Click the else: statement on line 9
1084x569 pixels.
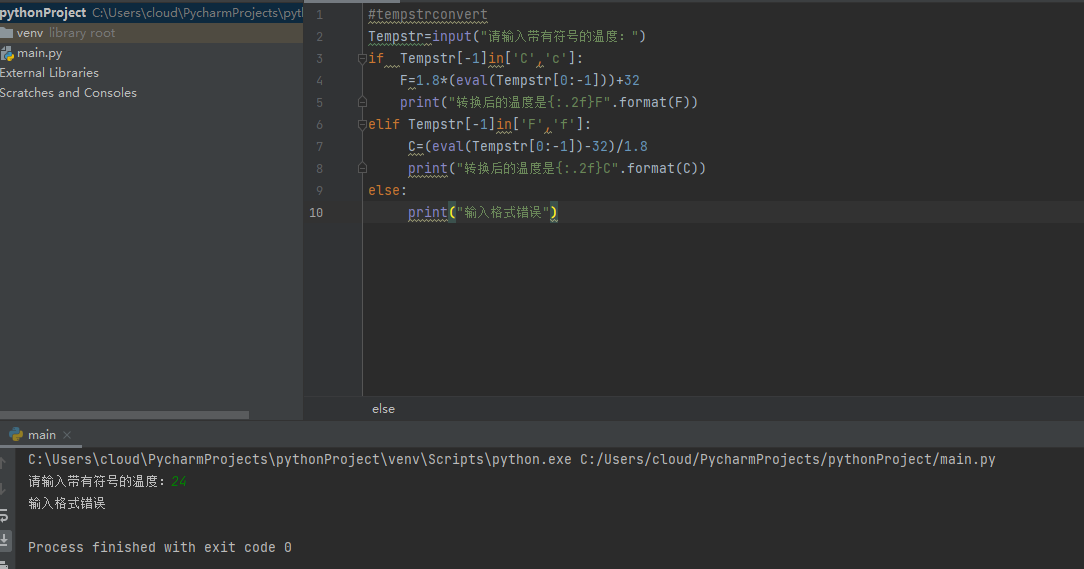click(387, 190)
